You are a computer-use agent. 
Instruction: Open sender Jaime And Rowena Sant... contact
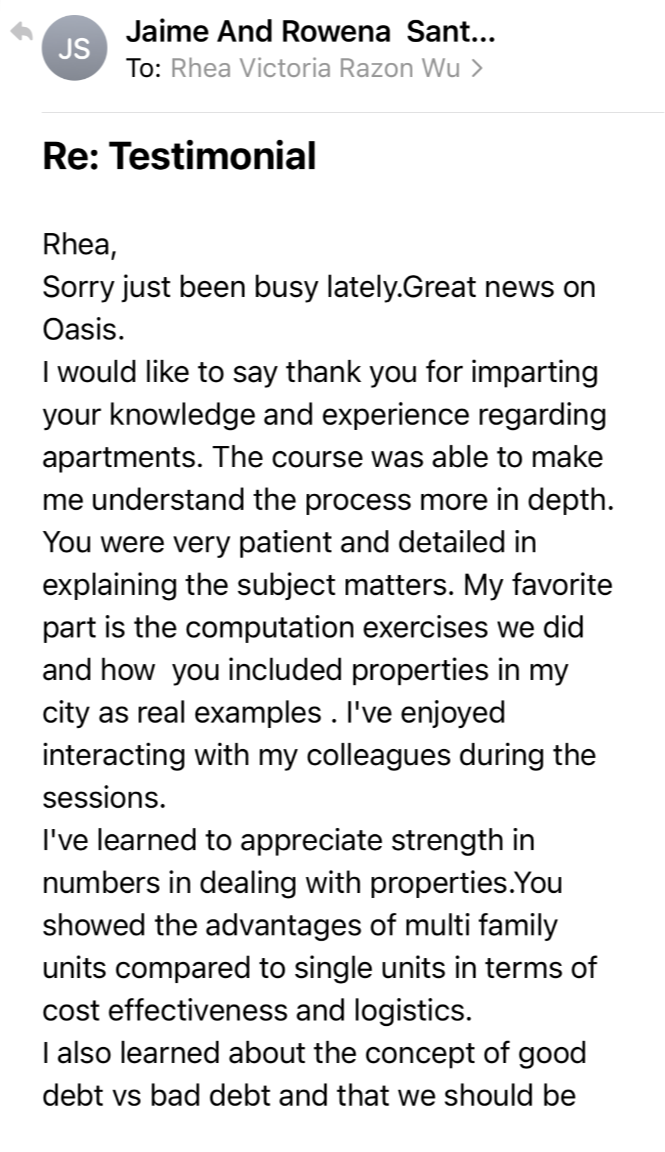pyautogui.click(x=311, y=32)
